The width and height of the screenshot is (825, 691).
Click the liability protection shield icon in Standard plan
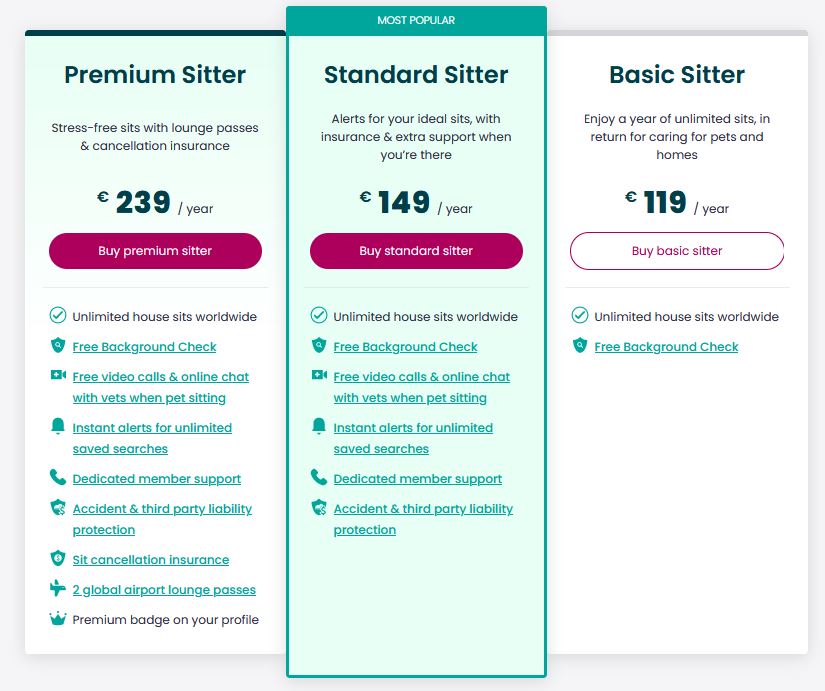[319, 508]
